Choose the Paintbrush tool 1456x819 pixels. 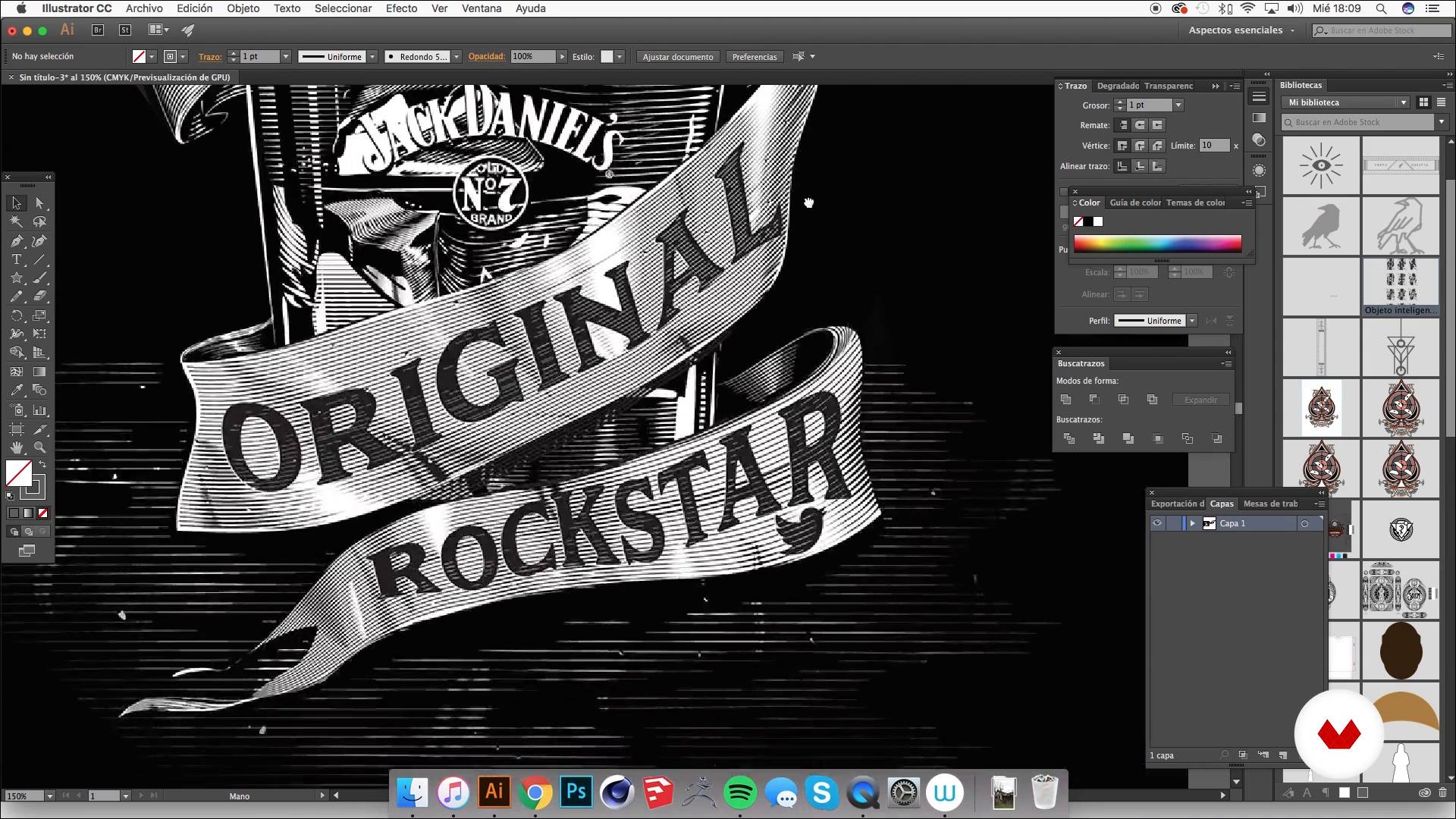(39, 278)
